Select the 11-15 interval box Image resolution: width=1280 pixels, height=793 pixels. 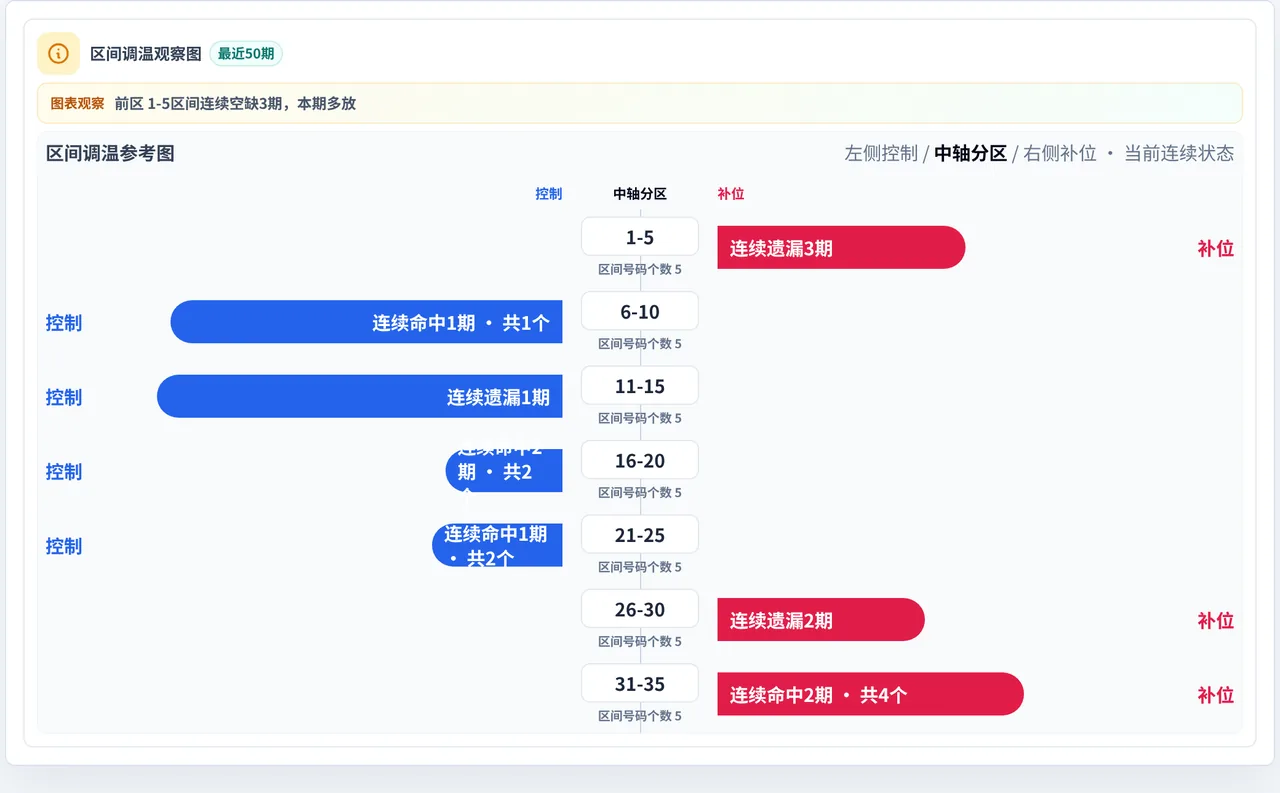click(640, 386)
